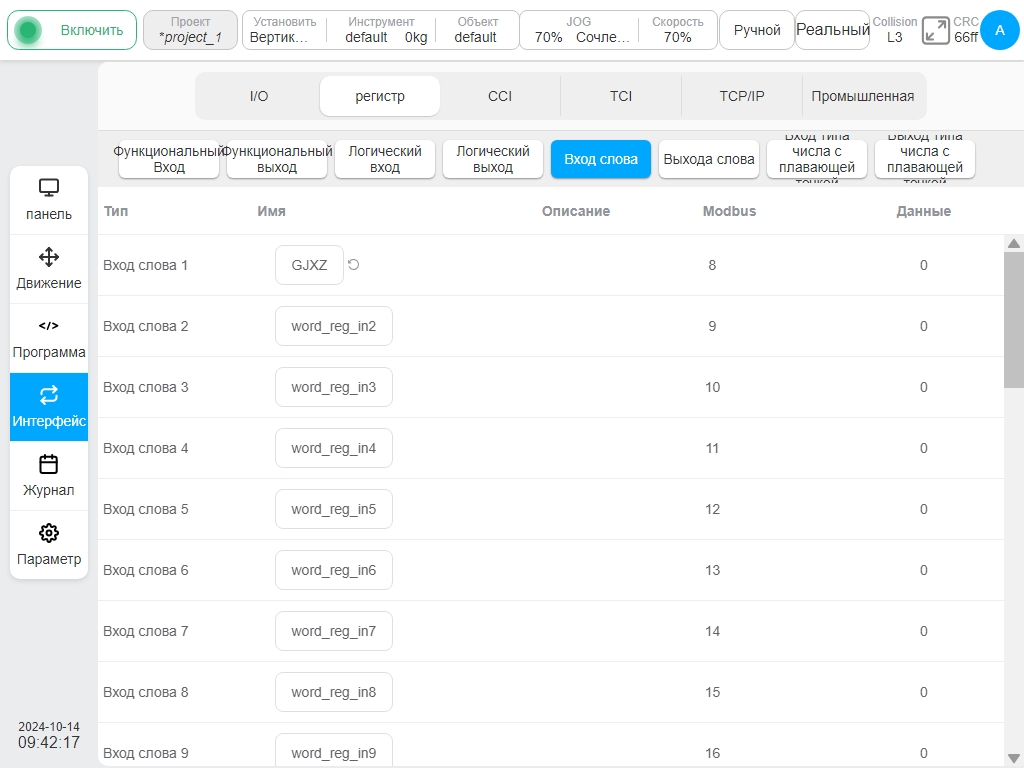Viewport: 1024px width, 768px height.
Task: Click the scrollbar up arrow
Action: (x=1014, y=243)
